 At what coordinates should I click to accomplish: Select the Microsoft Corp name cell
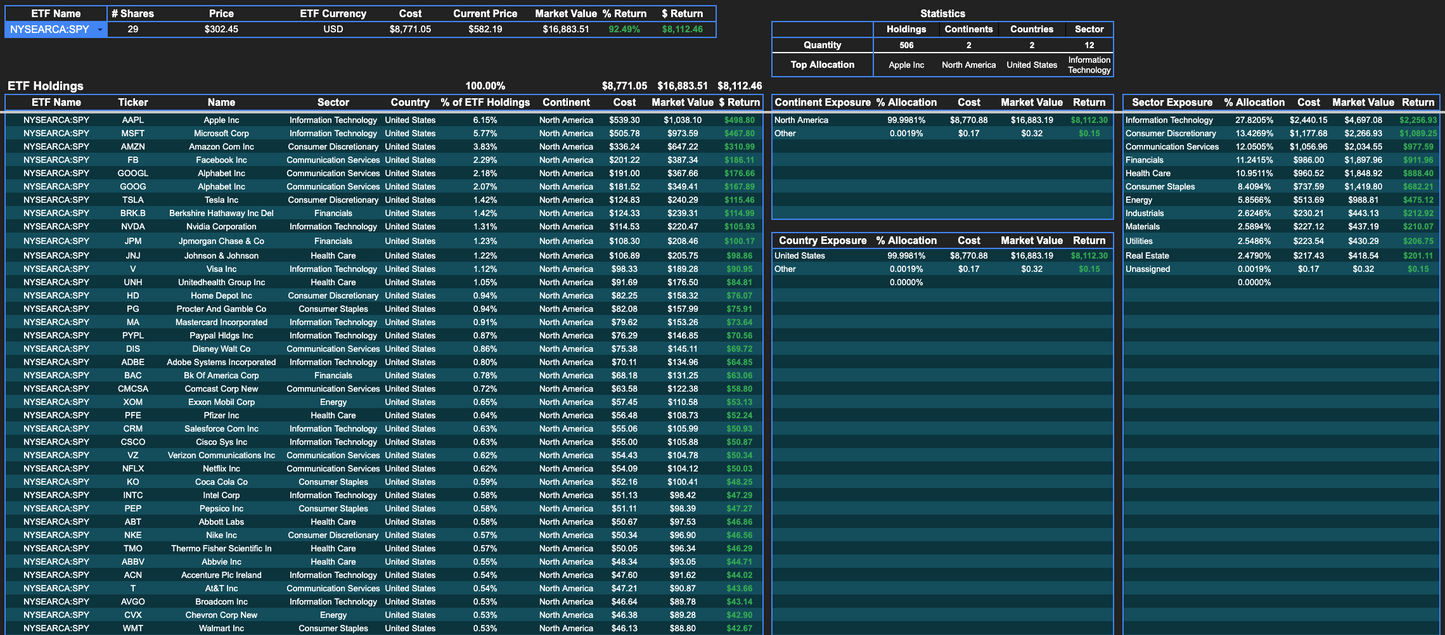(x=221, y=133)
